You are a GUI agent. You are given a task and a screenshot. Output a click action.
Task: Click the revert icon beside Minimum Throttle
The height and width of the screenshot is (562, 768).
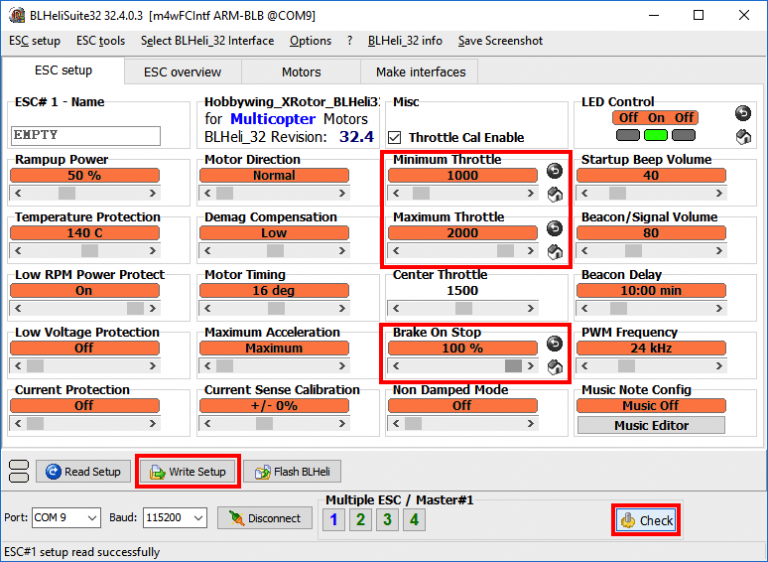[x=554, y=171]
